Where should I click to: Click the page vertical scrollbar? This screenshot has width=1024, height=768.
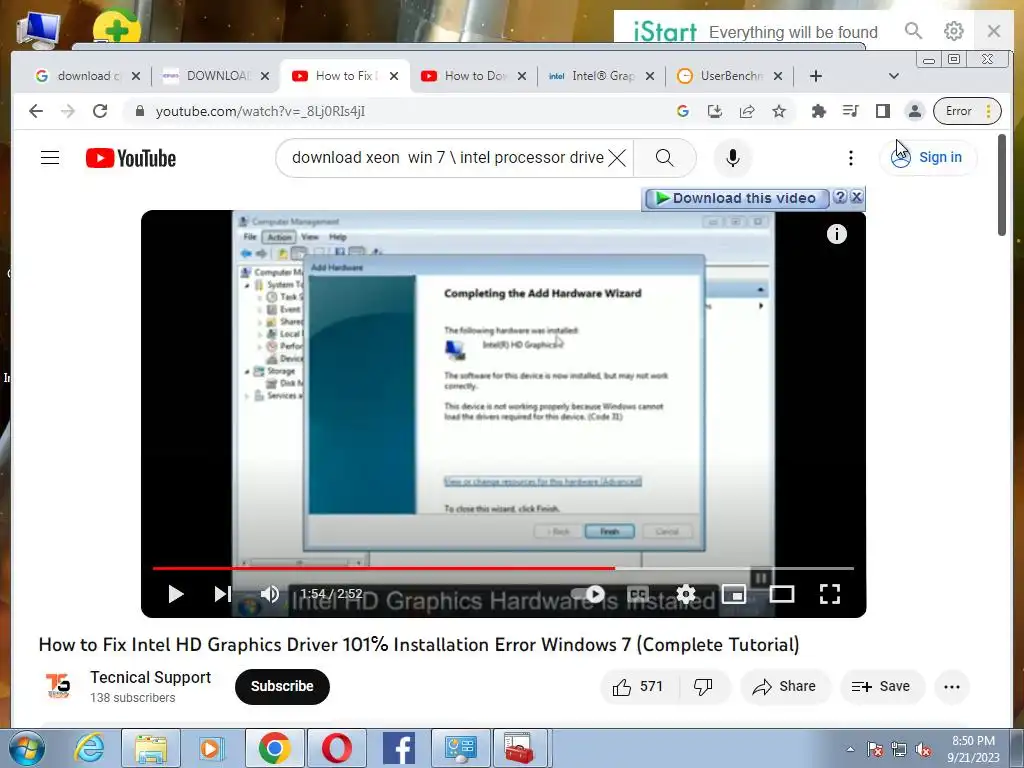click(x=1002, y=185)
